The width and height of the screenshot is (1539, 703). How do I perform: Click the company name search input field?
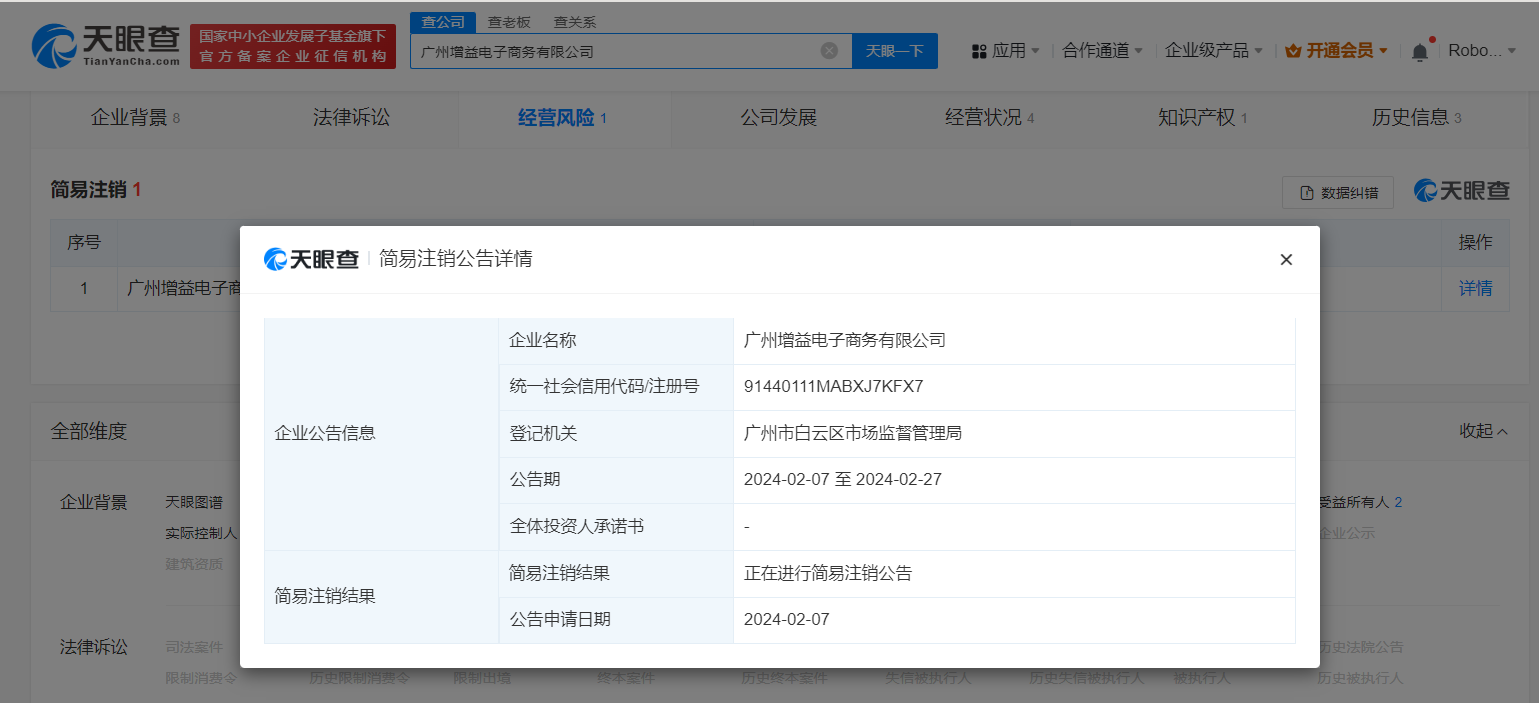615,51
